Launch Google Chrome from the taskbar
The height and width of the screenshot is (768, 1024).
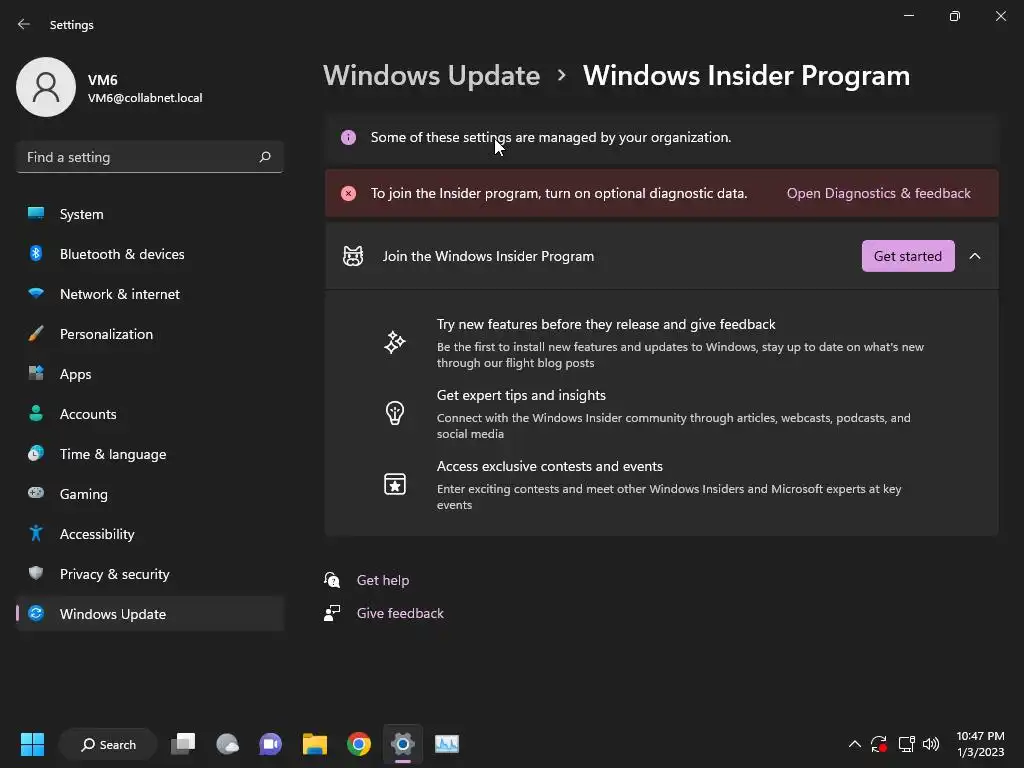359,744
